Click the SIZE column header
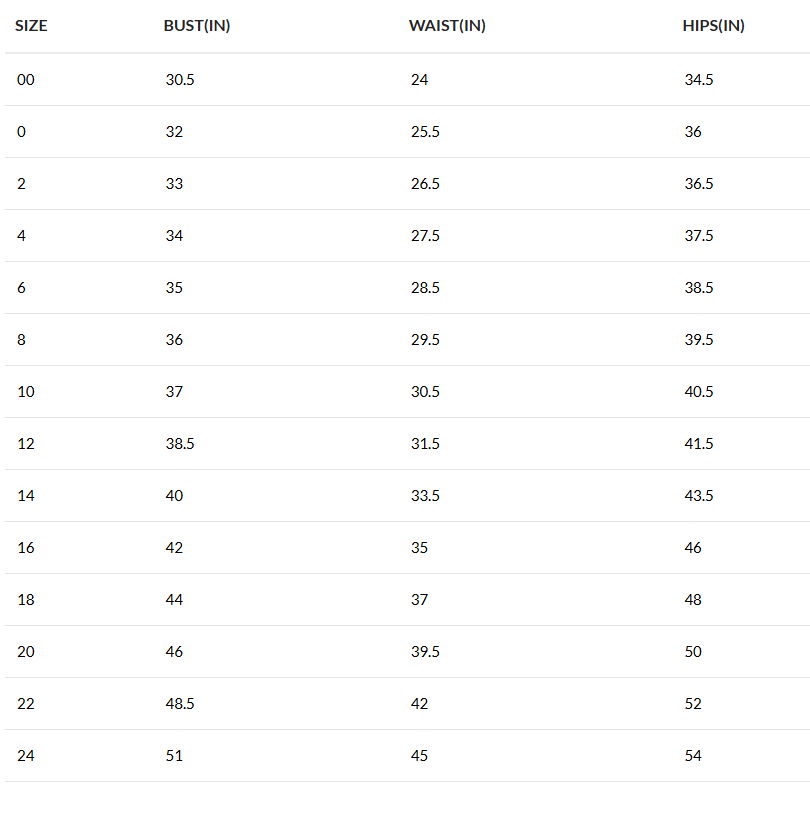Viewport: 810px width, 813px height. point(31,26)
